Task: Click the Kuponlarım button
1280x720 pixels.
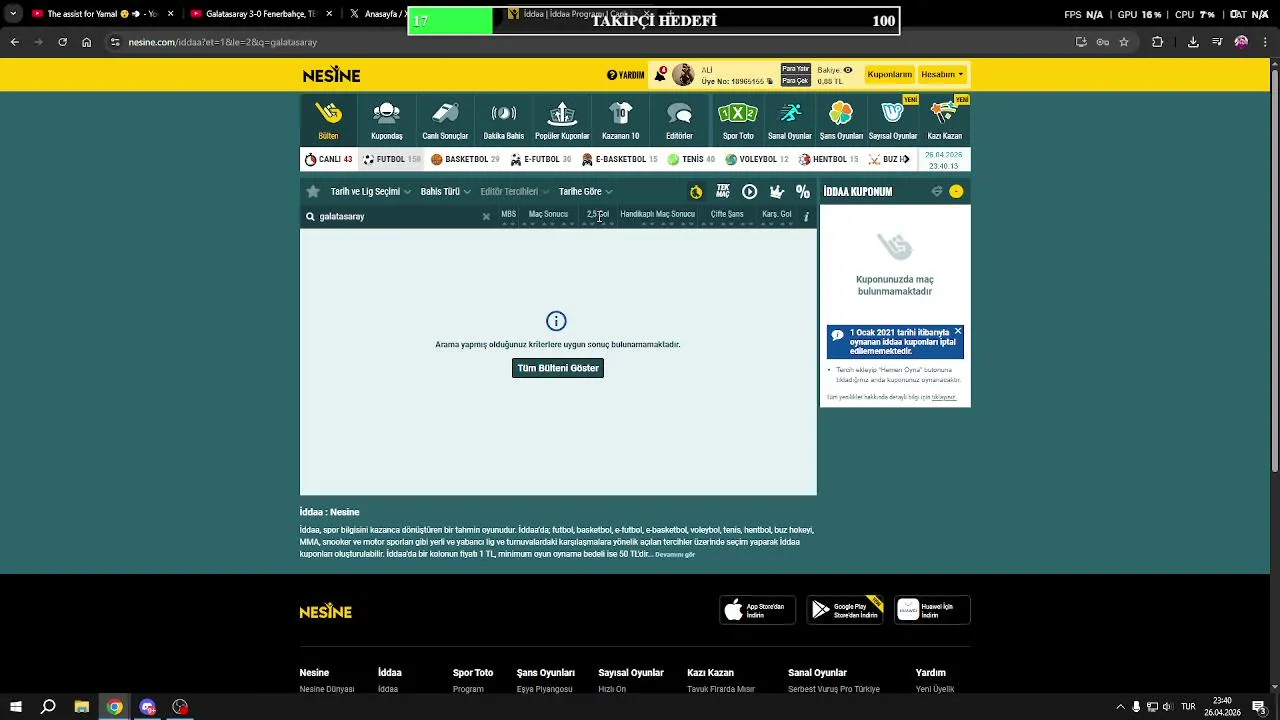Action: 890,74
